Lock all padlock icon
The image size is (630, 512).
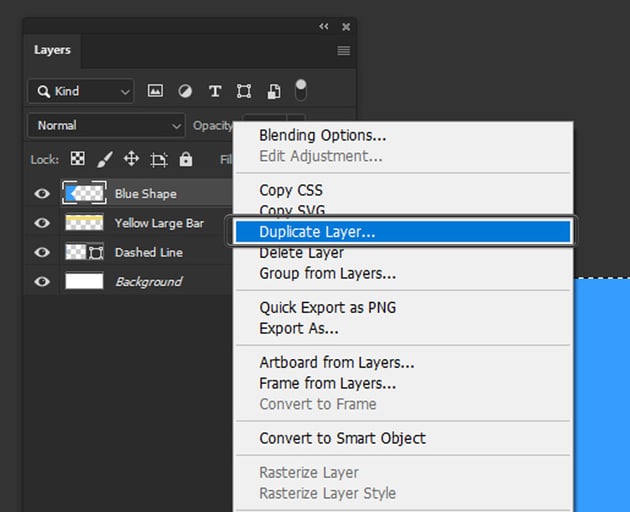coord(186,159)
